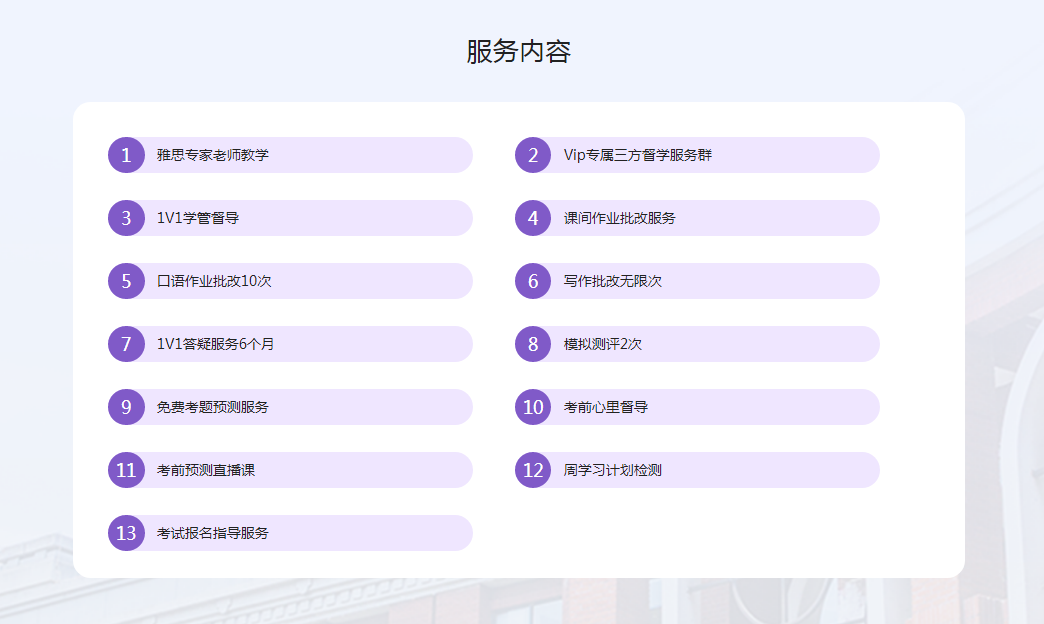
Task: Select 模拟测评2次 service pill
Action: 603,344
